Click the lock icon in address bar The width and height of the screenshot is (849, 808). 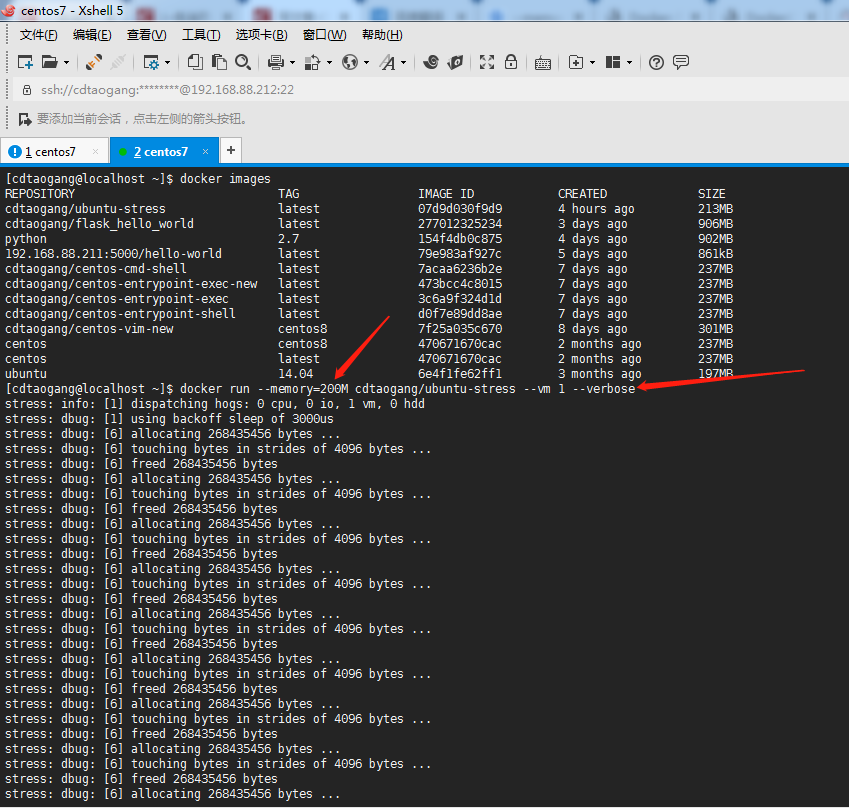coord(27,90)
